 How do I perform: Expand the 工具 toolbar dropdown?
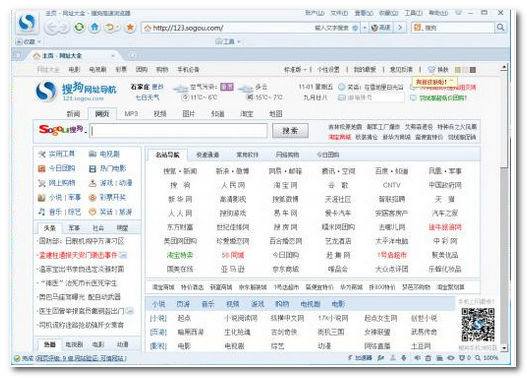click(228, 42)
